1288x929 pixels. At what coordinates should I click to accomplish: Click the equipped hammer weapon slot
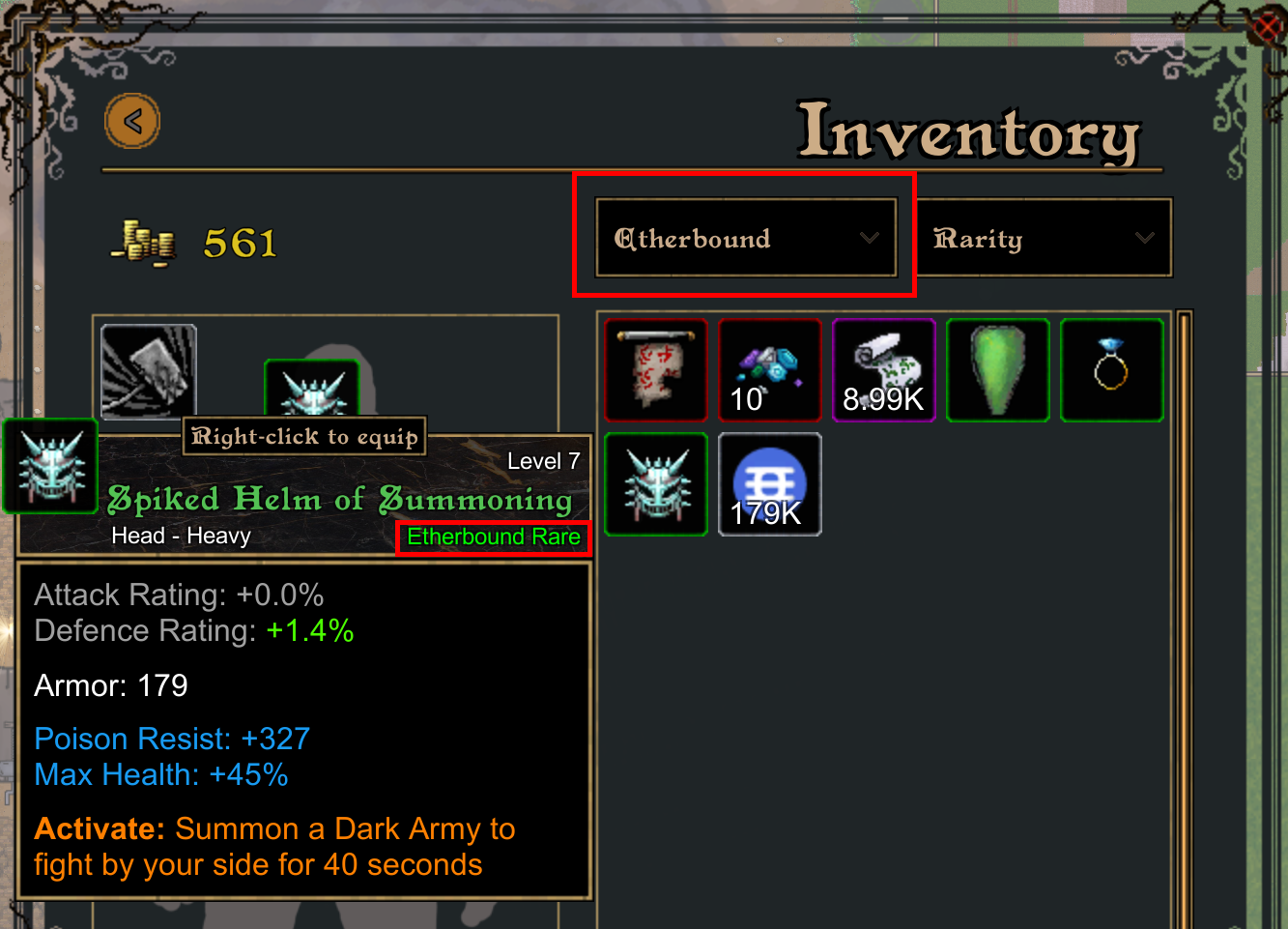pyautogui.click(x=149, y=371)
